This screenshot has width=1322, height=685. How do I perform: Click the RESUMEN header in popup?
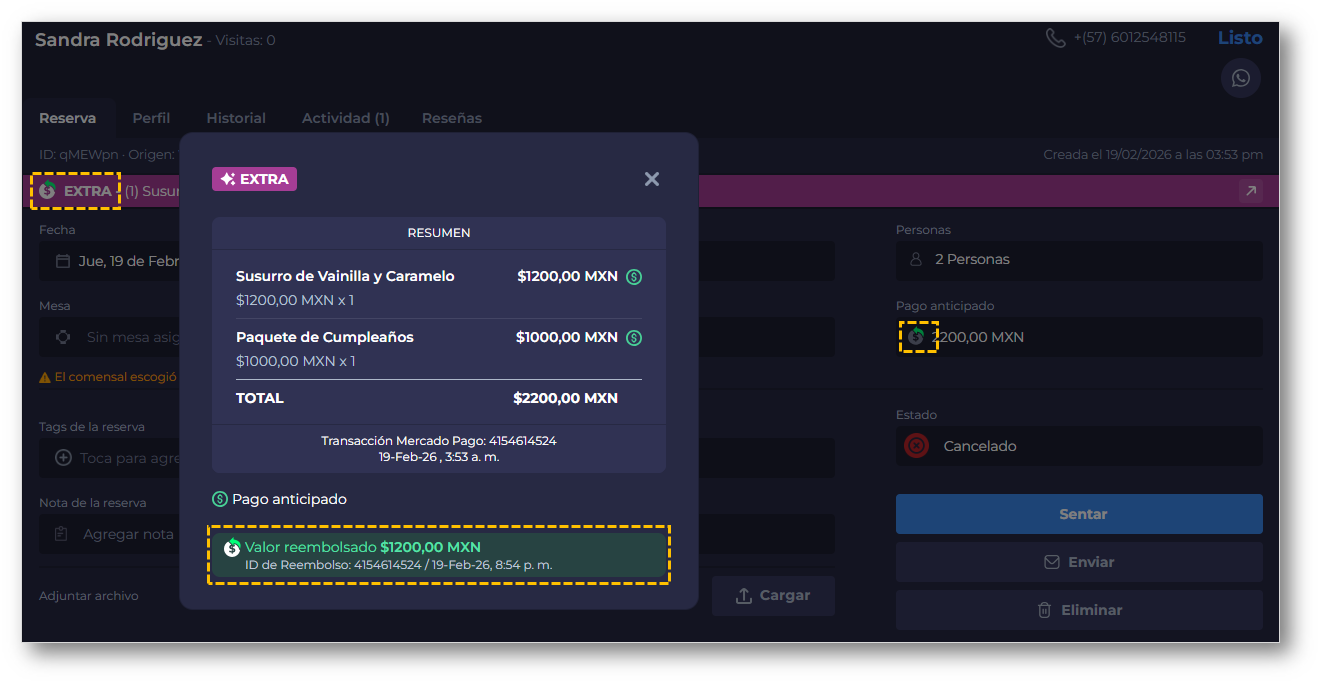439,233
